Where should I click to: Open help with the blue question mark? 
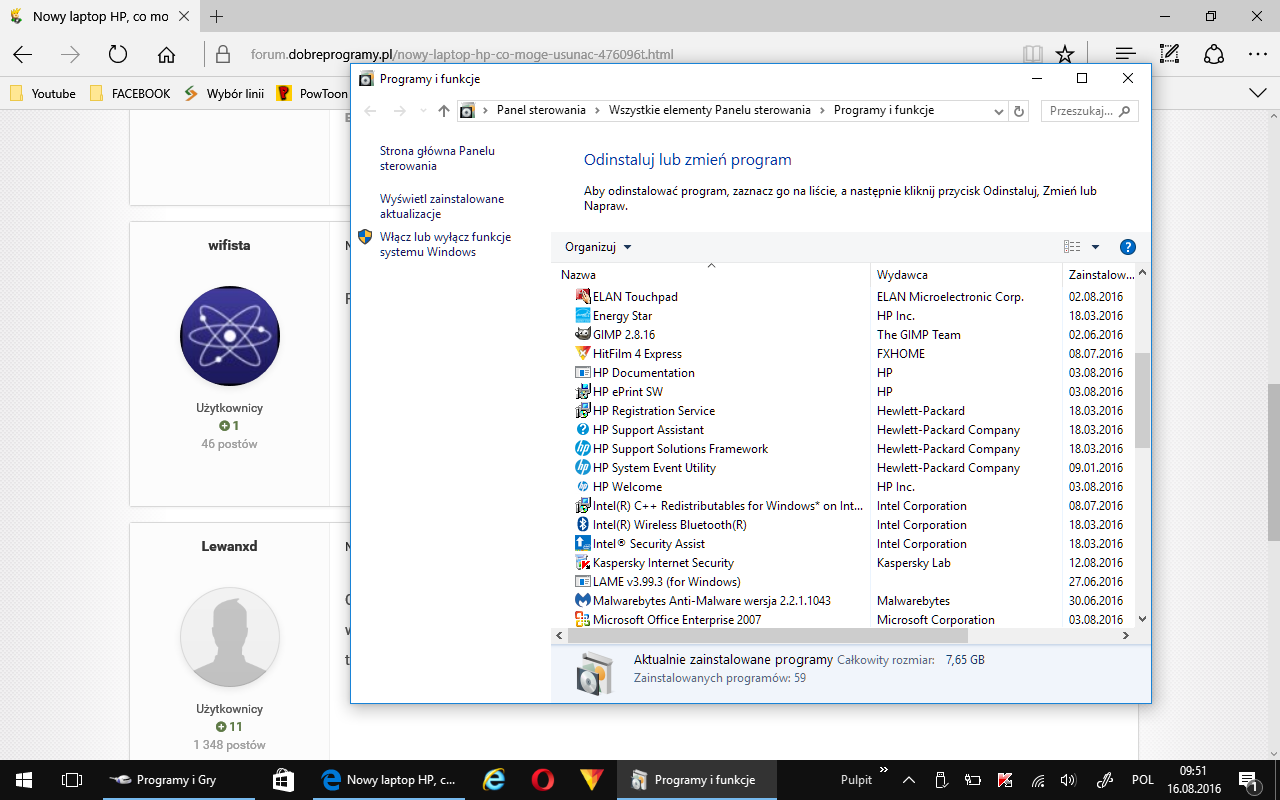click(1127, 247)
